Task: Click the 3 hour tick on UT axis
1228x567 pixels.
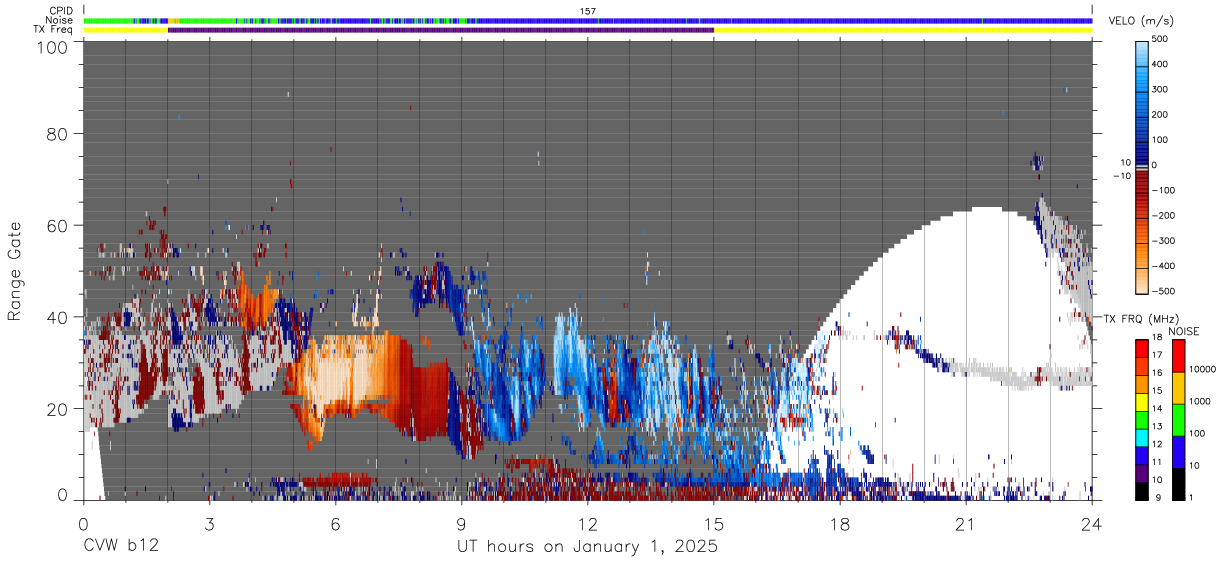Action: click(209, 524)
